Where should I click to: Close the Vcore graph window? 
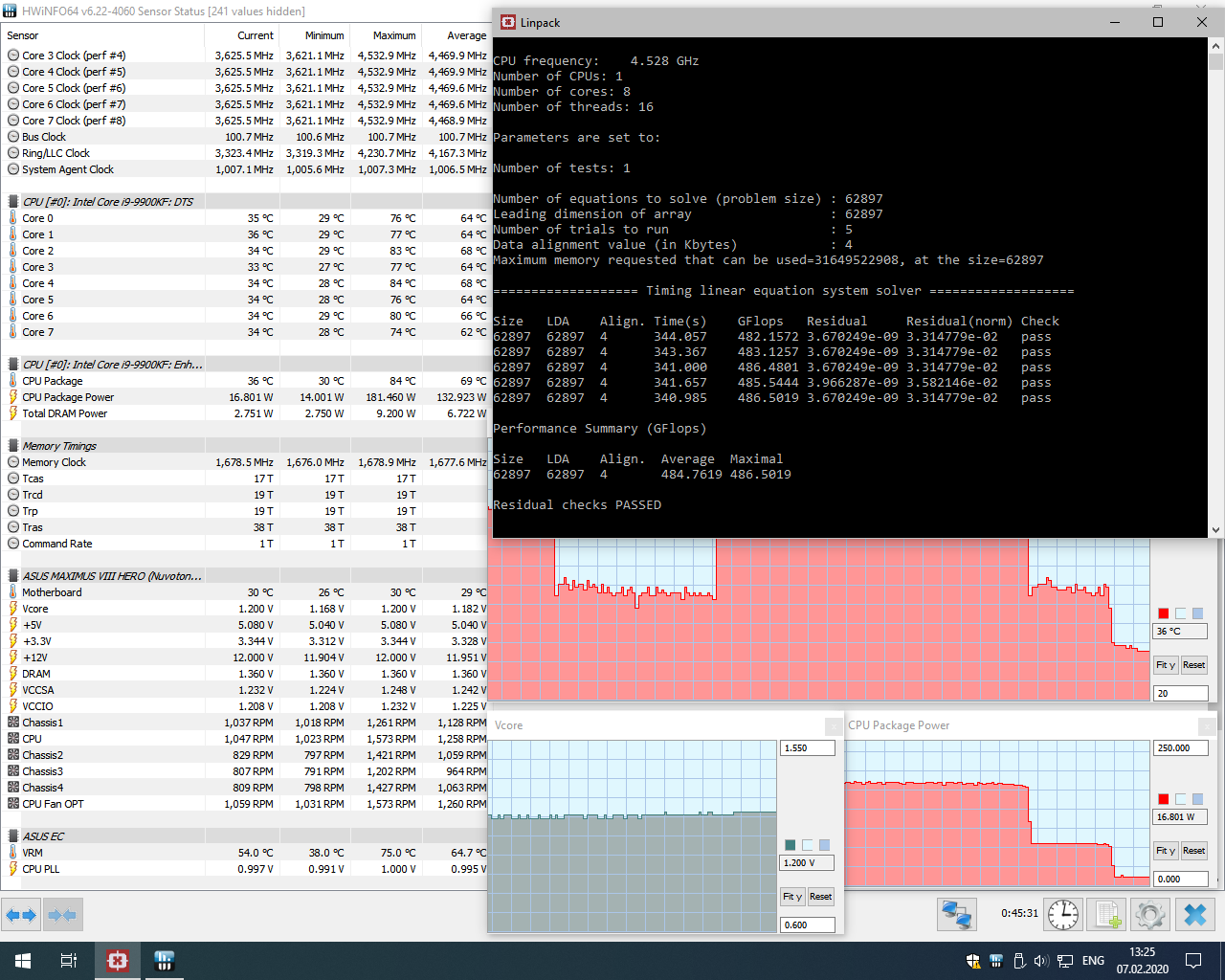834,726
